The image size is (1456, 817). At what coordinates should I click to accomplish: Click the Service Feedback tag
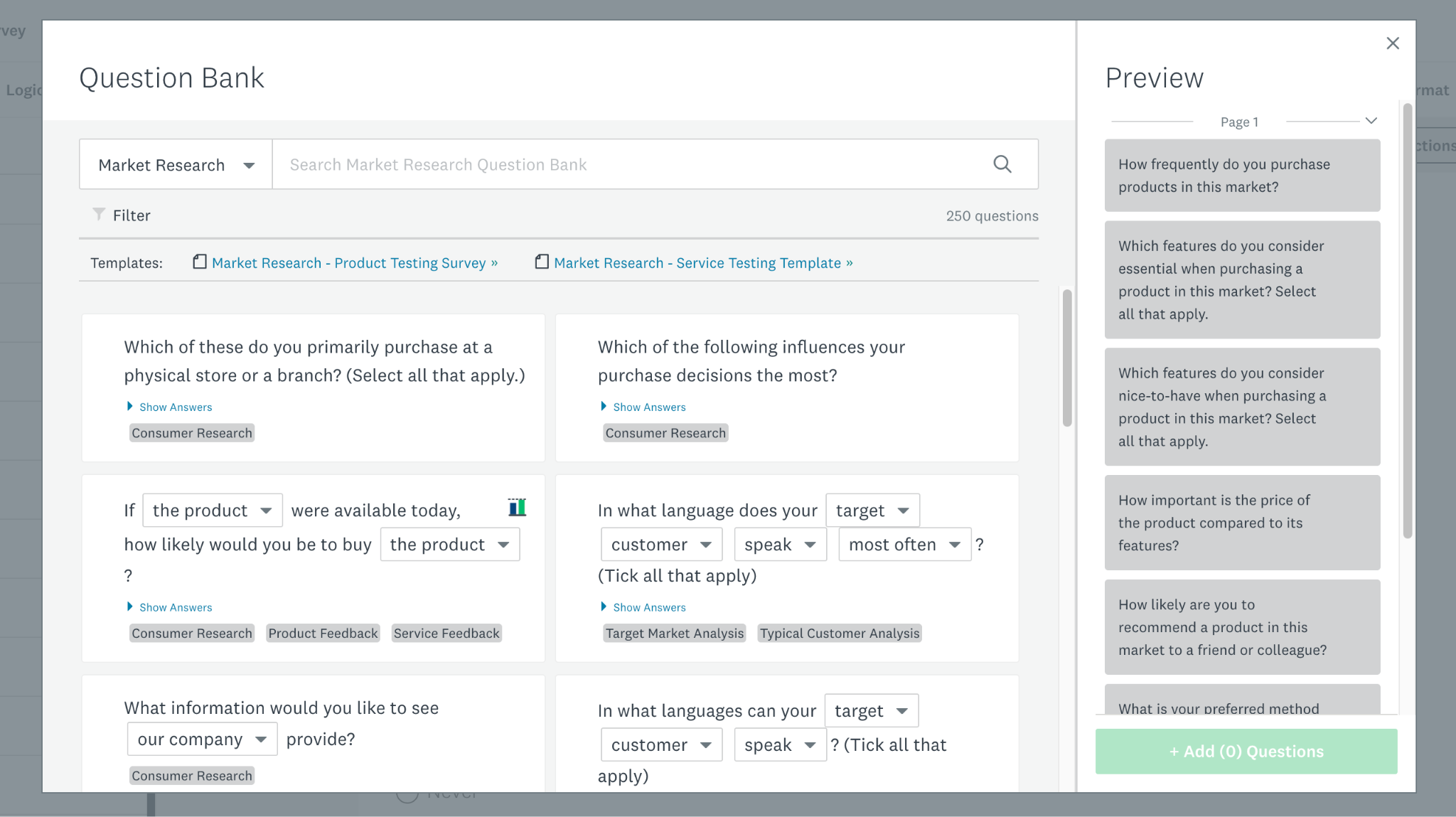446,634
